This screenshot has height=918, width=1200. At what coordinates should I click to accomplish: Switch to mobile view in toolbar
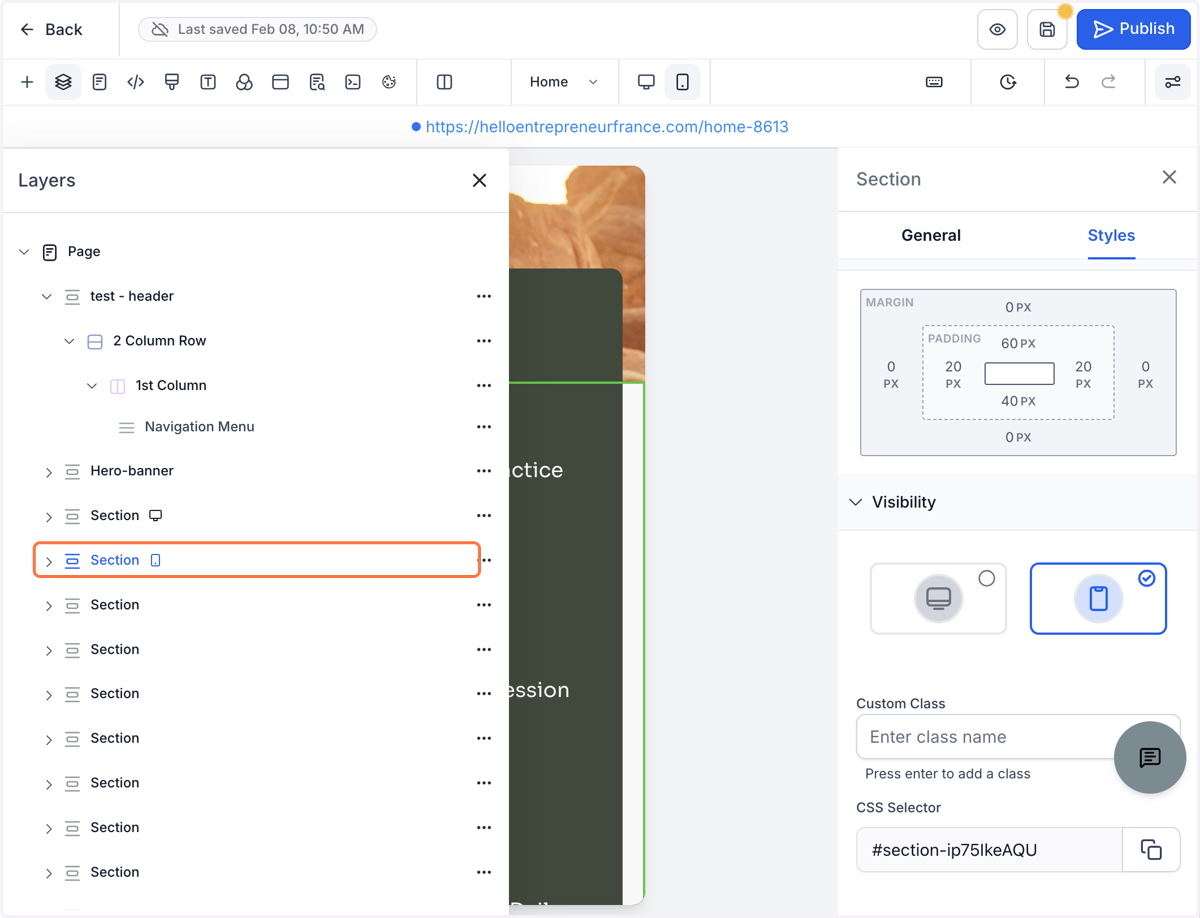[682, 82]
